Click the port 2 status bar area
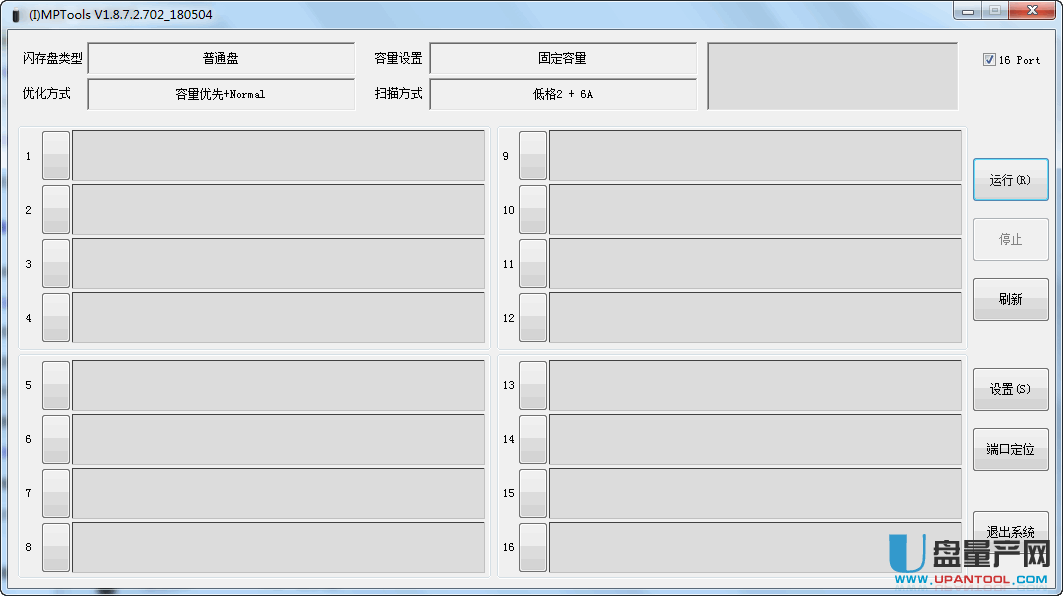Viewport: 1063px width, 596px height. (x=278, y=210)
